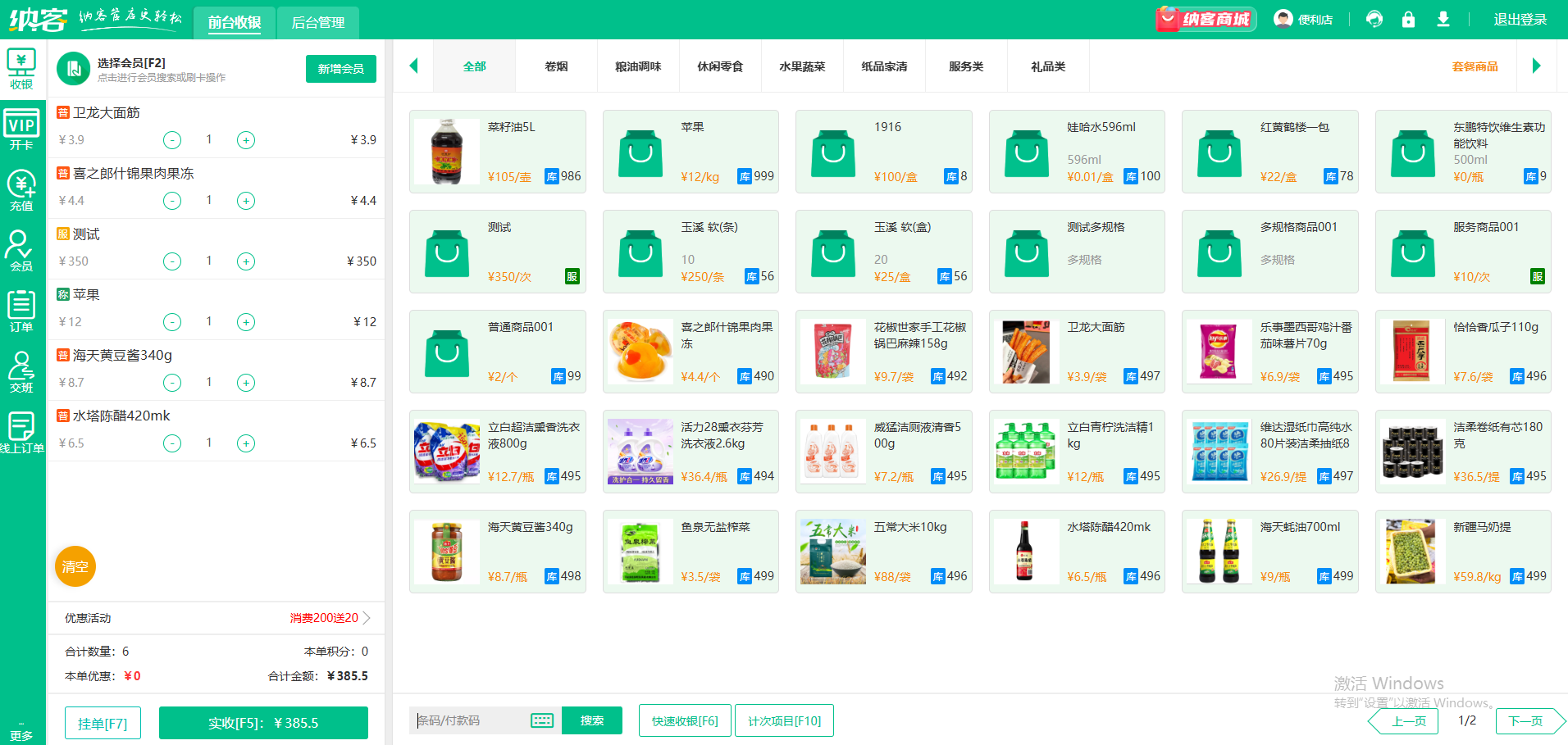Open the VIP card (开卡) sidebar icon
This screenshot has width=1568, height=745.
21,130
